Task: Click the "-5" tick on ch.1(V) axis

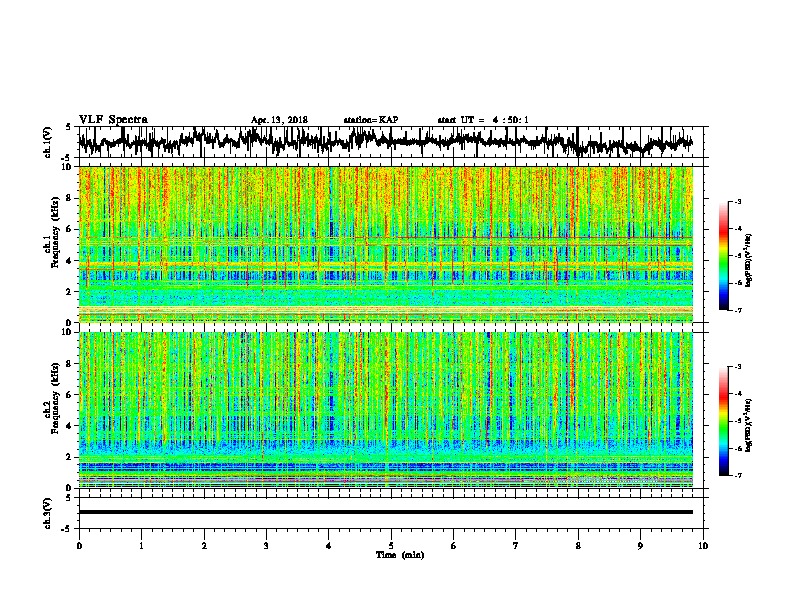Action: [67, 158]
